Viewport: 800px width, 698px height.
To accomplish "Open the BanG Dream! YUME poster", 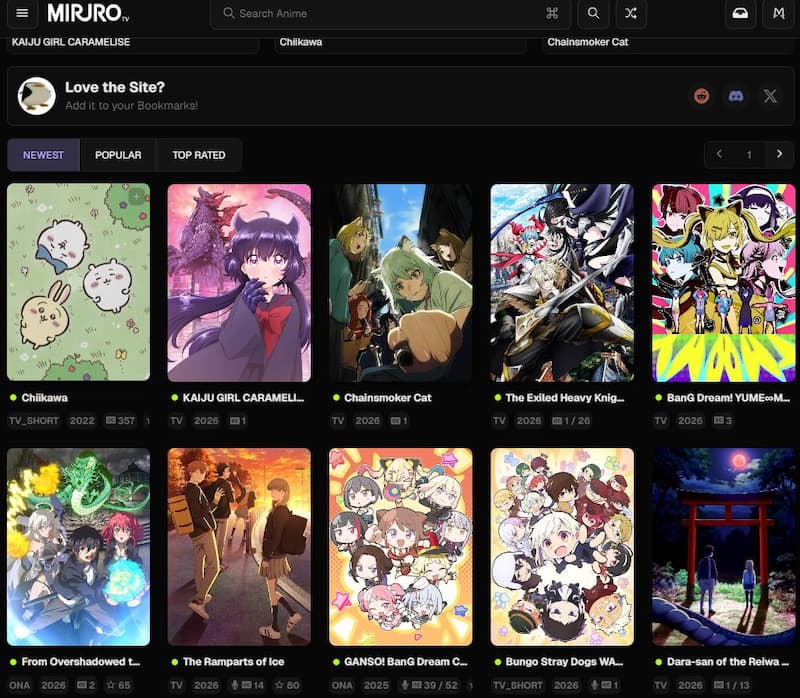I will pos(723,282).
